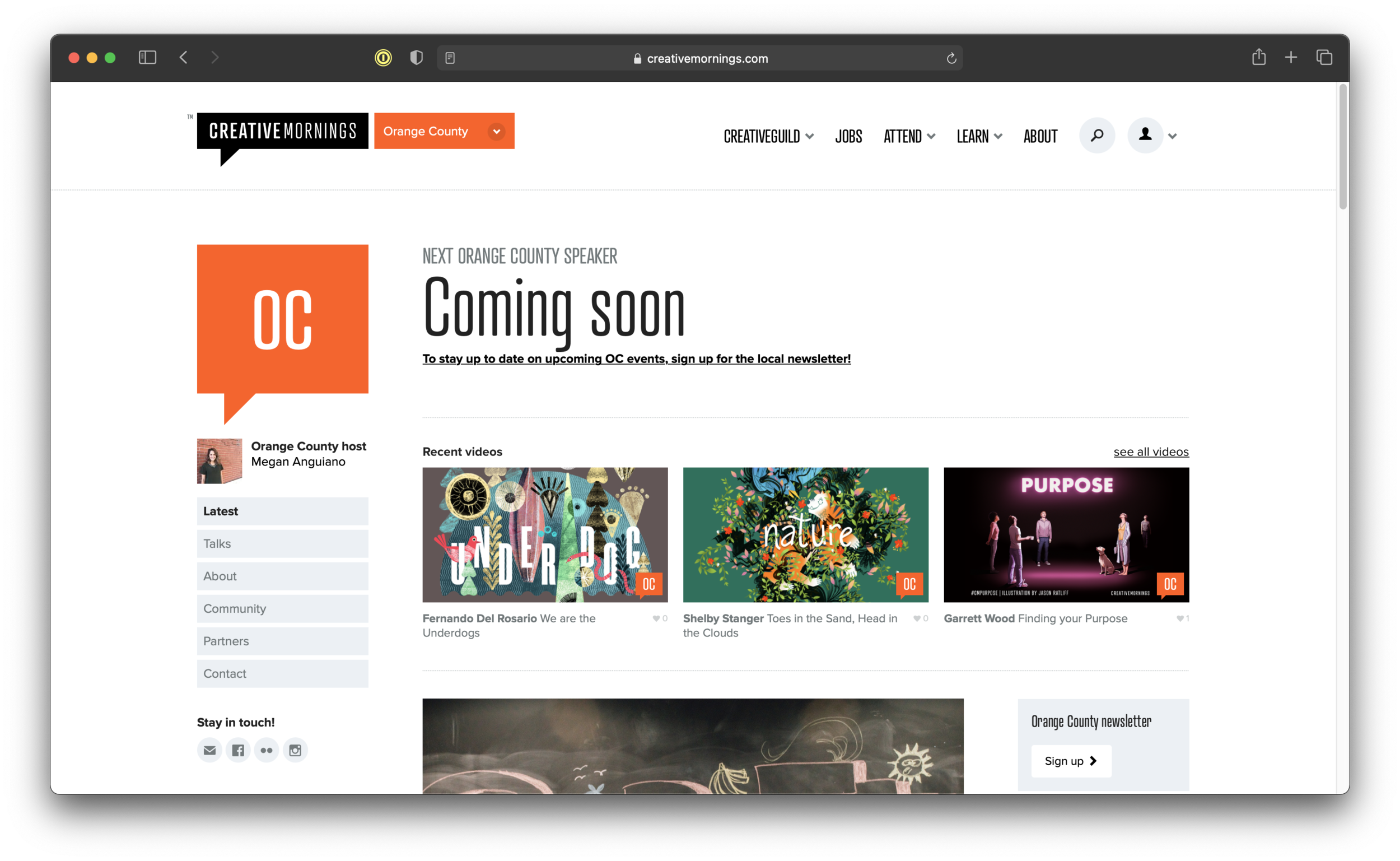Click the page vertical scrollbar thumb
The height and width of the screenshot is (861, 1400).
point(1343,147)
